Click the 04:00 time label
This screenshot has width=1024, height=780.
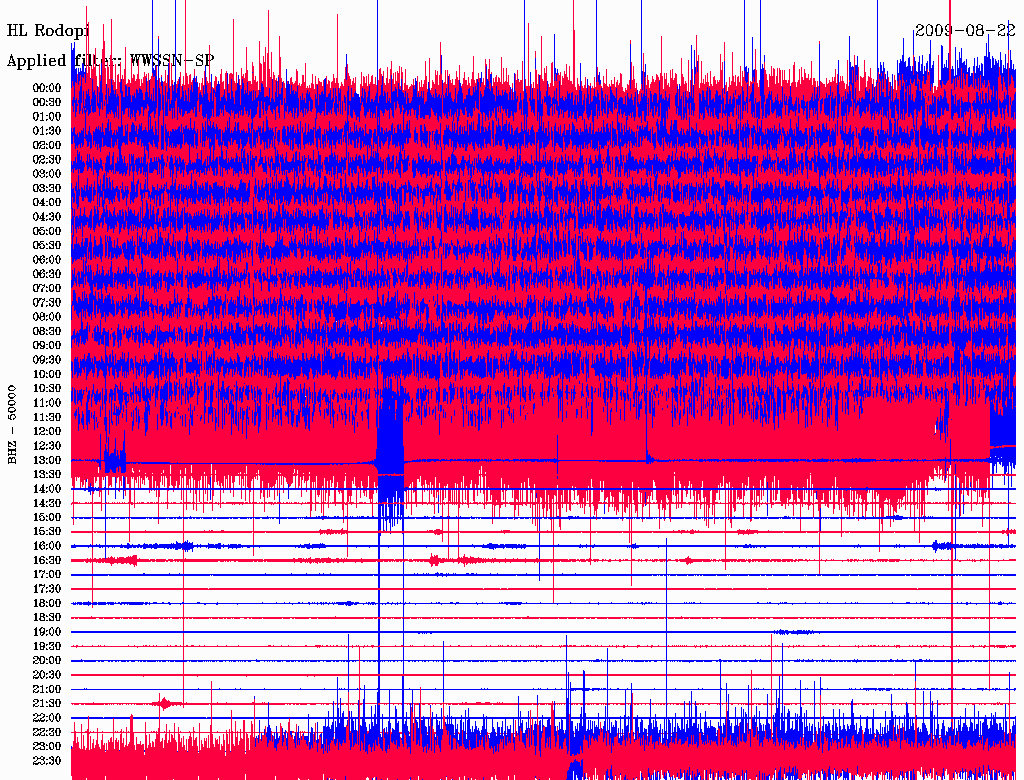(x=46, y=203)
